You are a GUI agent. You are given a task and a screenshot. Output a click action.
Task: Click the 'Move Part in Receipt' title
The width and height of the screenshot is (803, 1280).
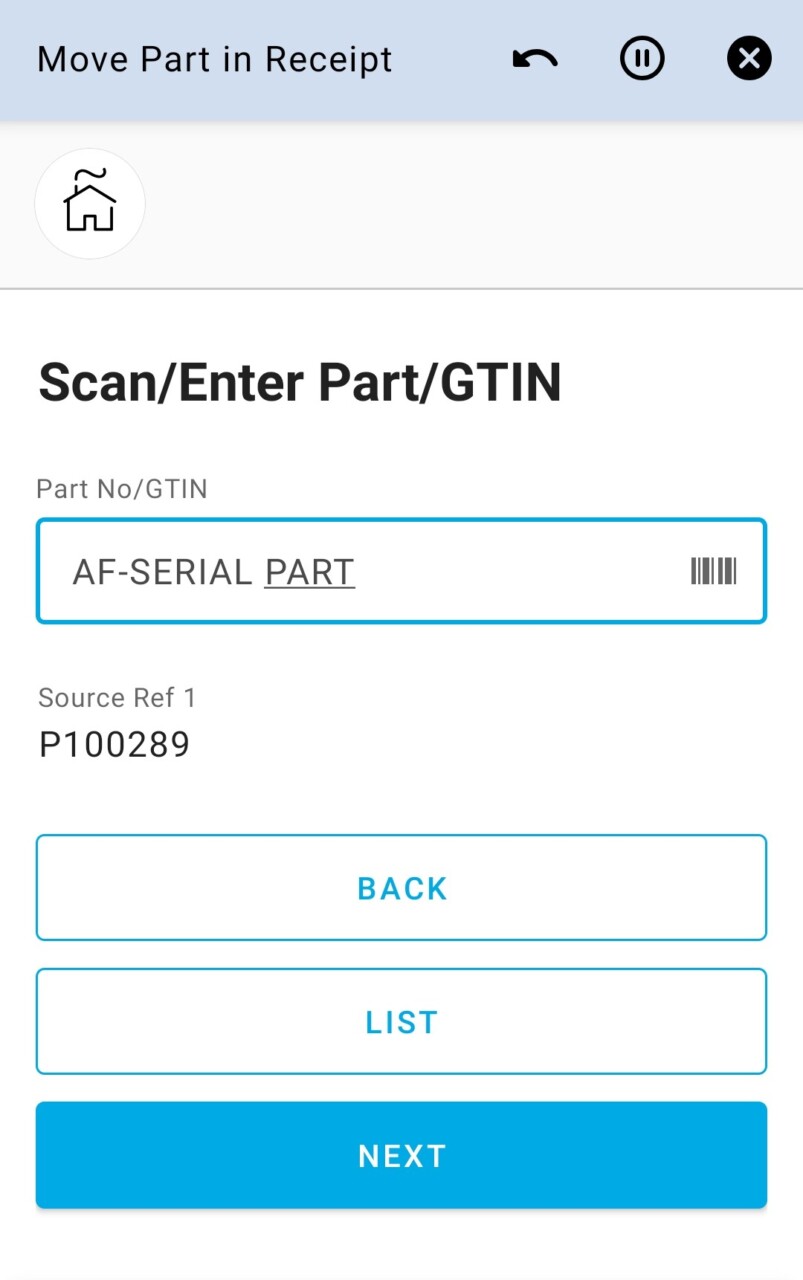(215, 60)
